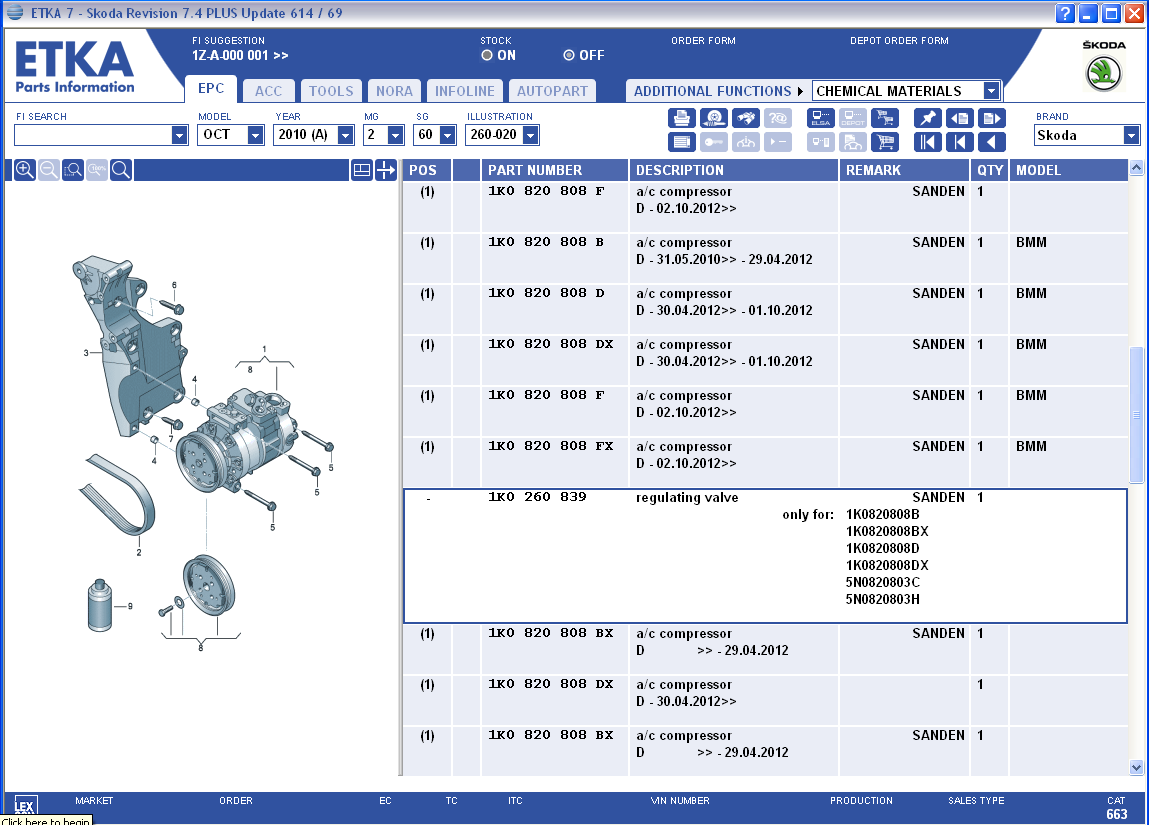1149x825 pixels.
Task: Click the FI suggestion 1Z-A-000 001 link
Action: click(x=240, y=56)
